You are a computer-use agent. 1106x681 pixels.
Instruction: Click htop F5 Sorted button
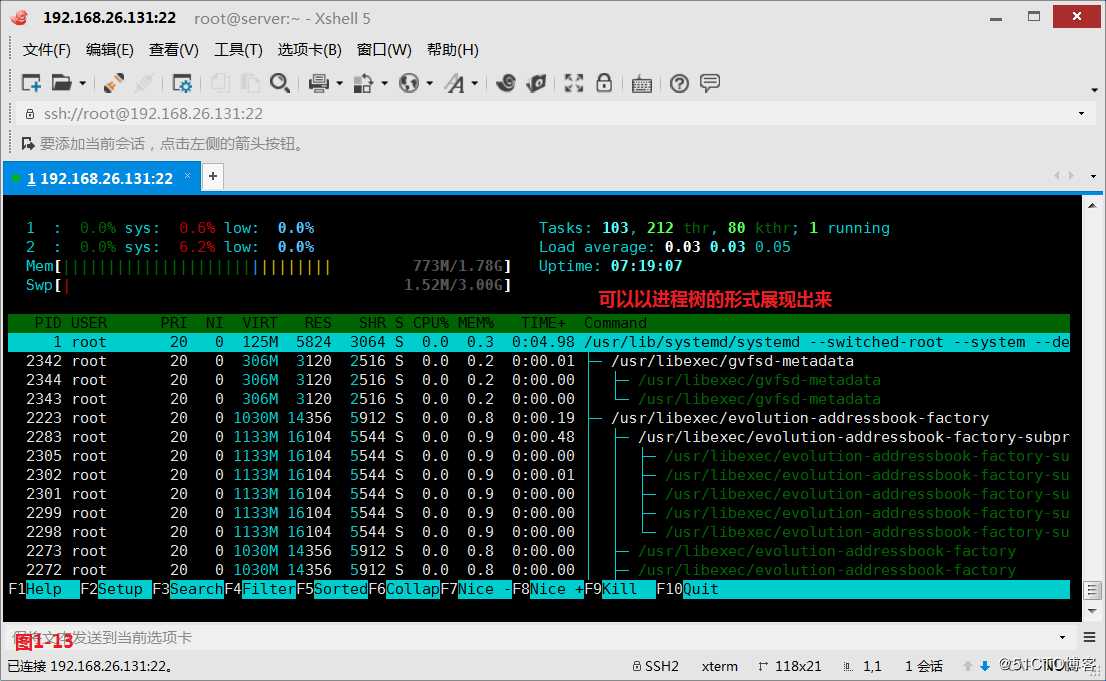click(332, 589)
